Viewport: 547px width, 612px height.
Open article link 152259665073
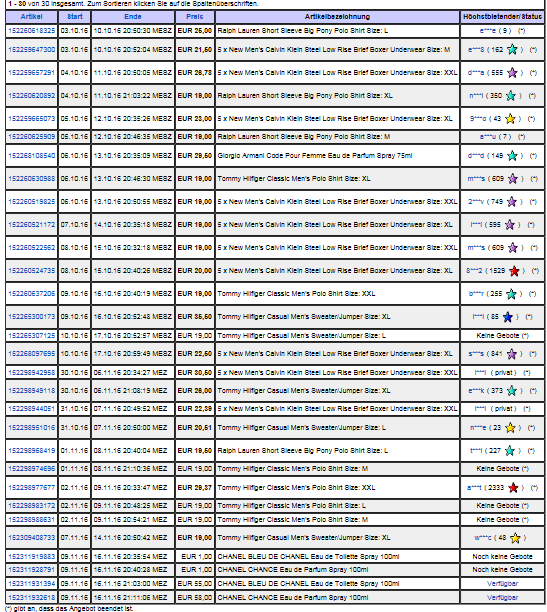pyautogui.click(x=32, y=119)
